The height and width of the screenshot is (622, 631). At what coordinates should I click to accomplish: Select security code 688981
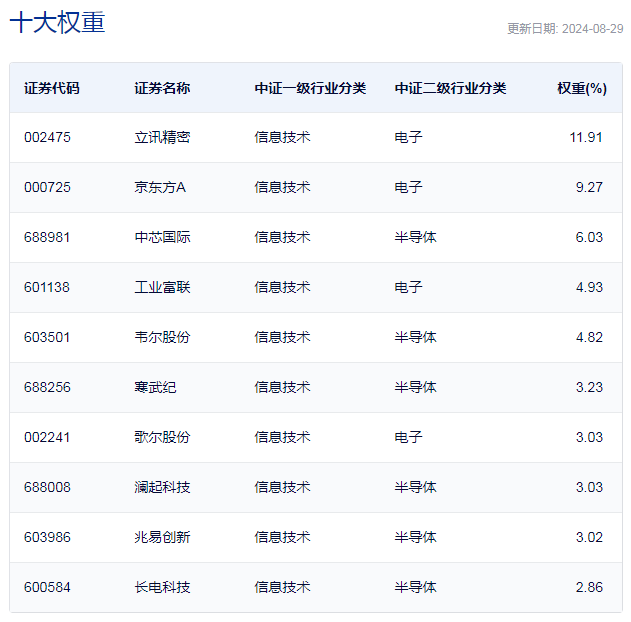pyautogui.click(x=47, y=237)
